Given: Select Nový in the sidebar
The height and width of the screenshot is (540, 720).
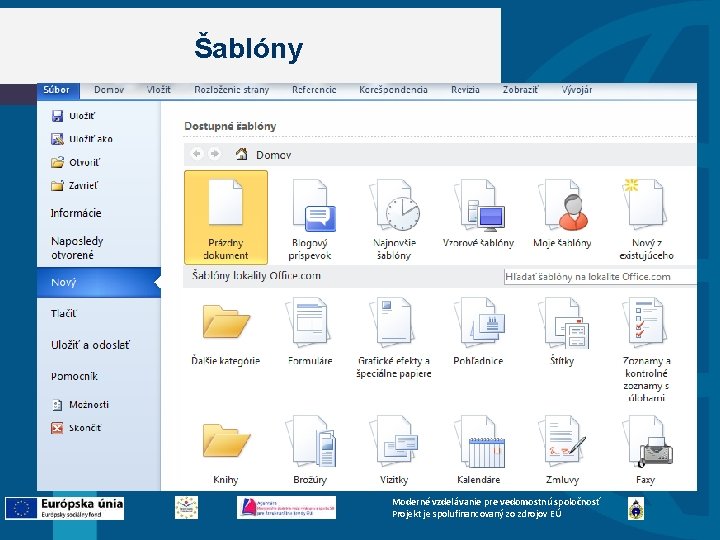Looking at the screenshot, I should coord(99,282).
